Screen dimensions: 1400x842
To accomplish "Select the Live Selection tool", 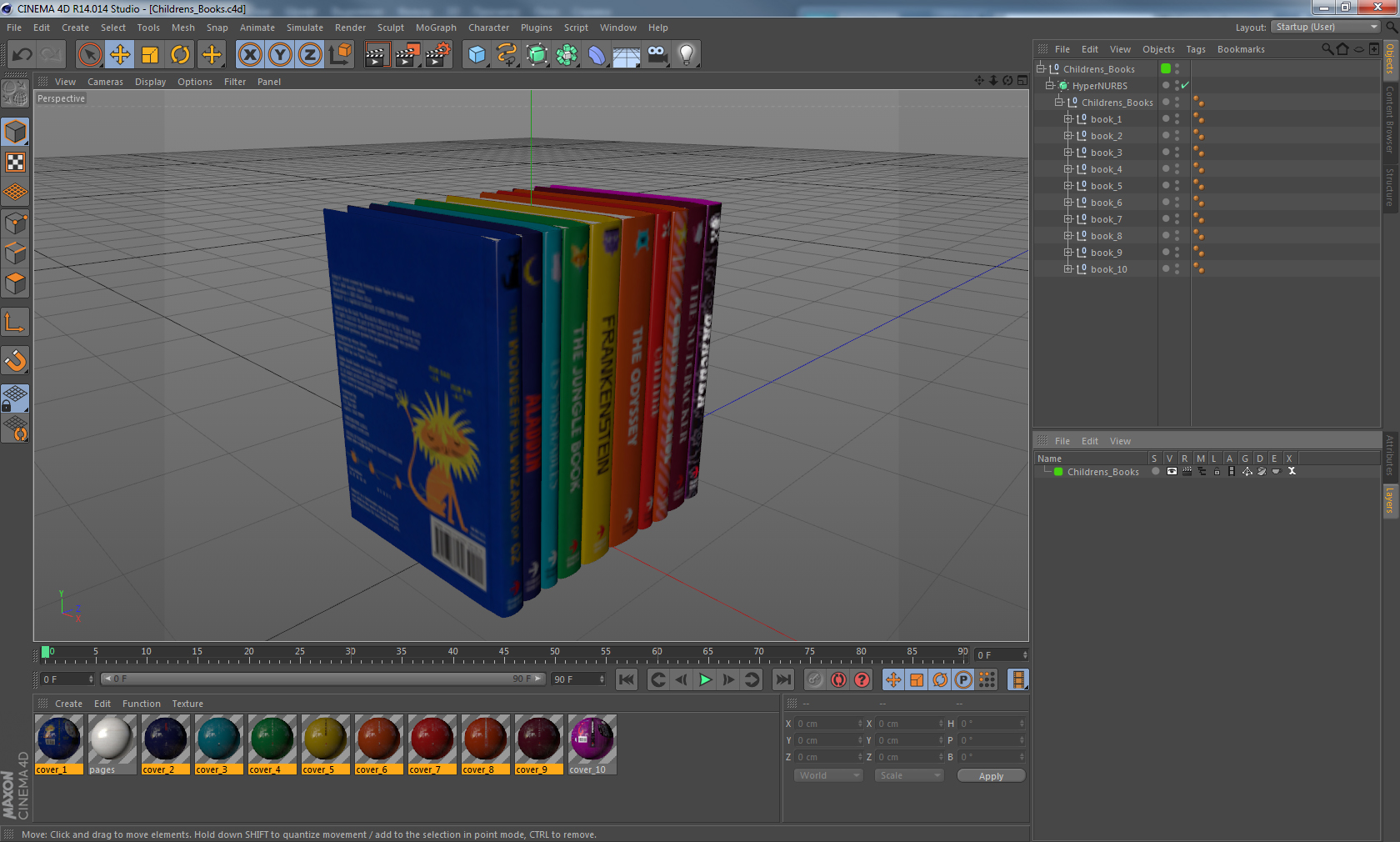I will coord(89,55).
